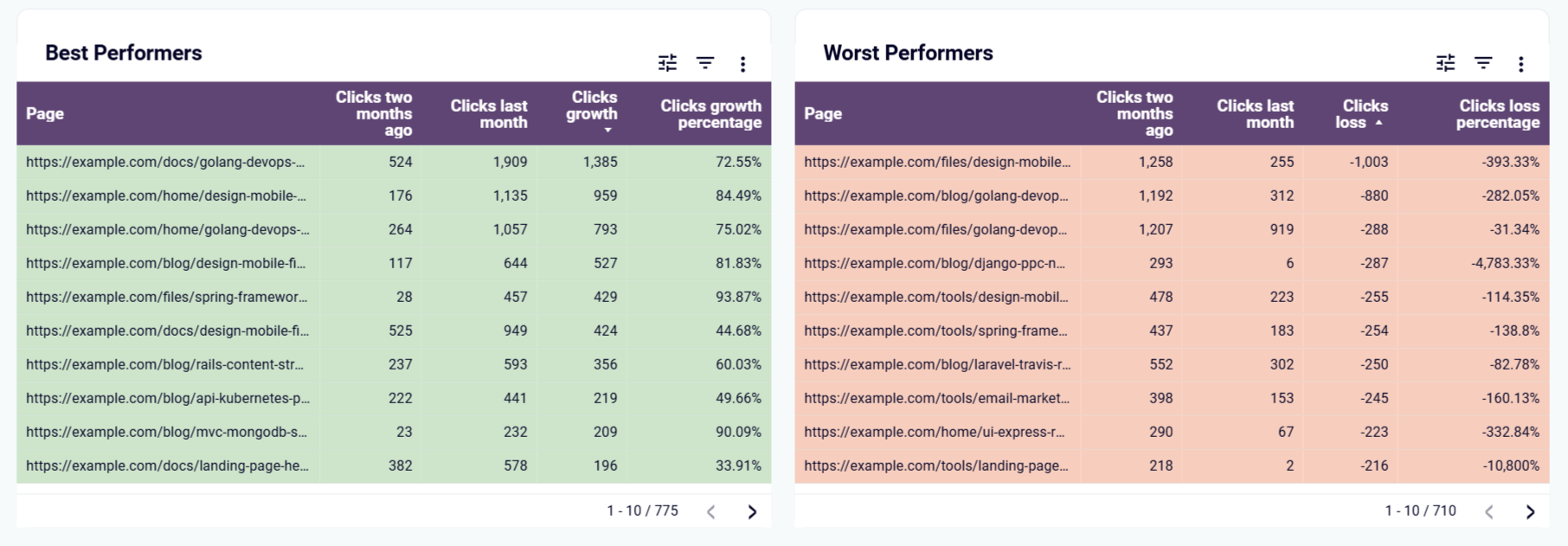Viewport: 1568px width, 546px height.
Task: Click filter icon in Worst Performers table
Action: [1483, 63]
